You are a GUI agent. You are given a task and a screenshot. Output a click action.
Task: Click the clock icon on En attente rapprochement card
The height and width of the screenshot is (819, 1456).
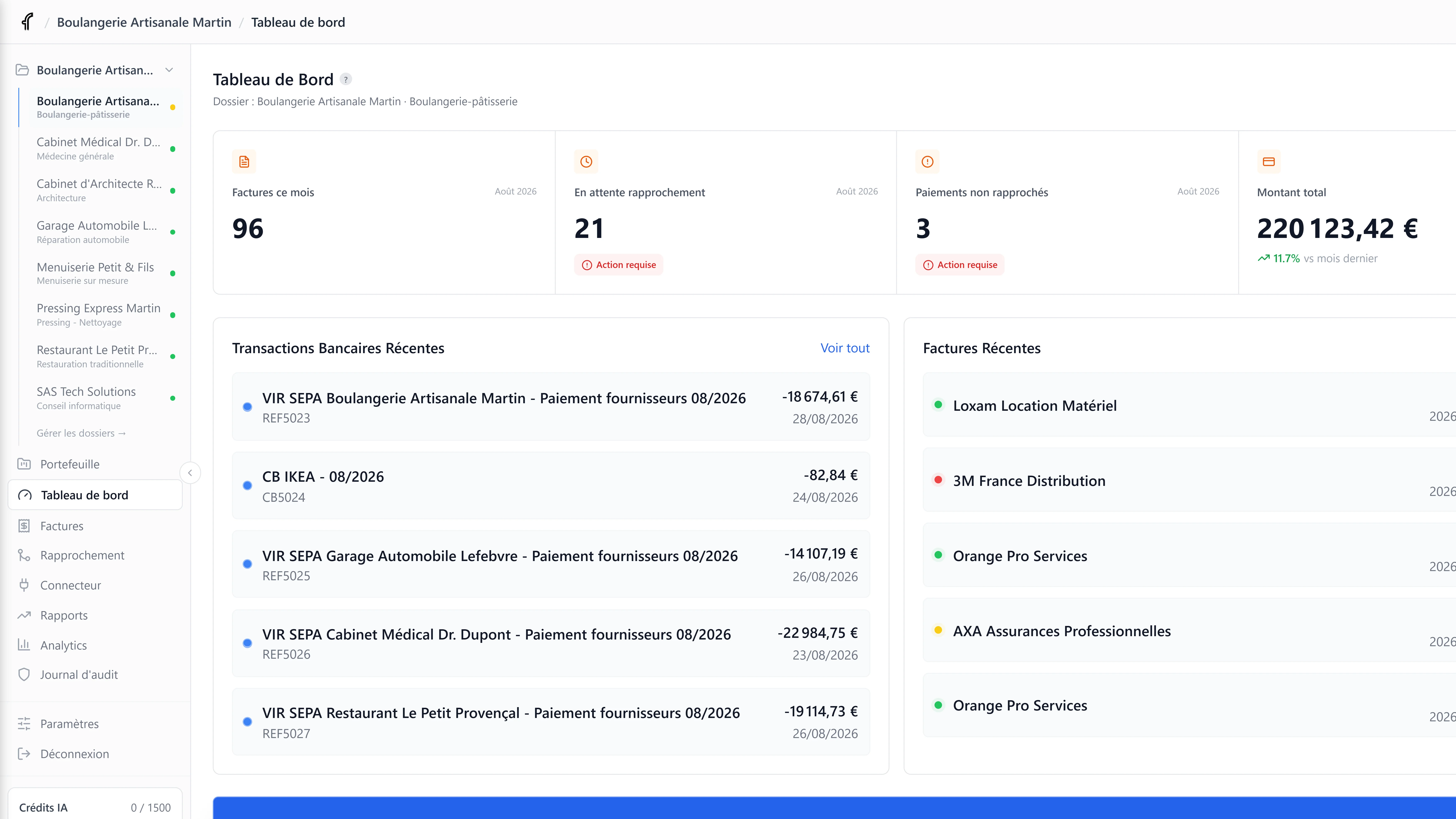click(586, 162)
